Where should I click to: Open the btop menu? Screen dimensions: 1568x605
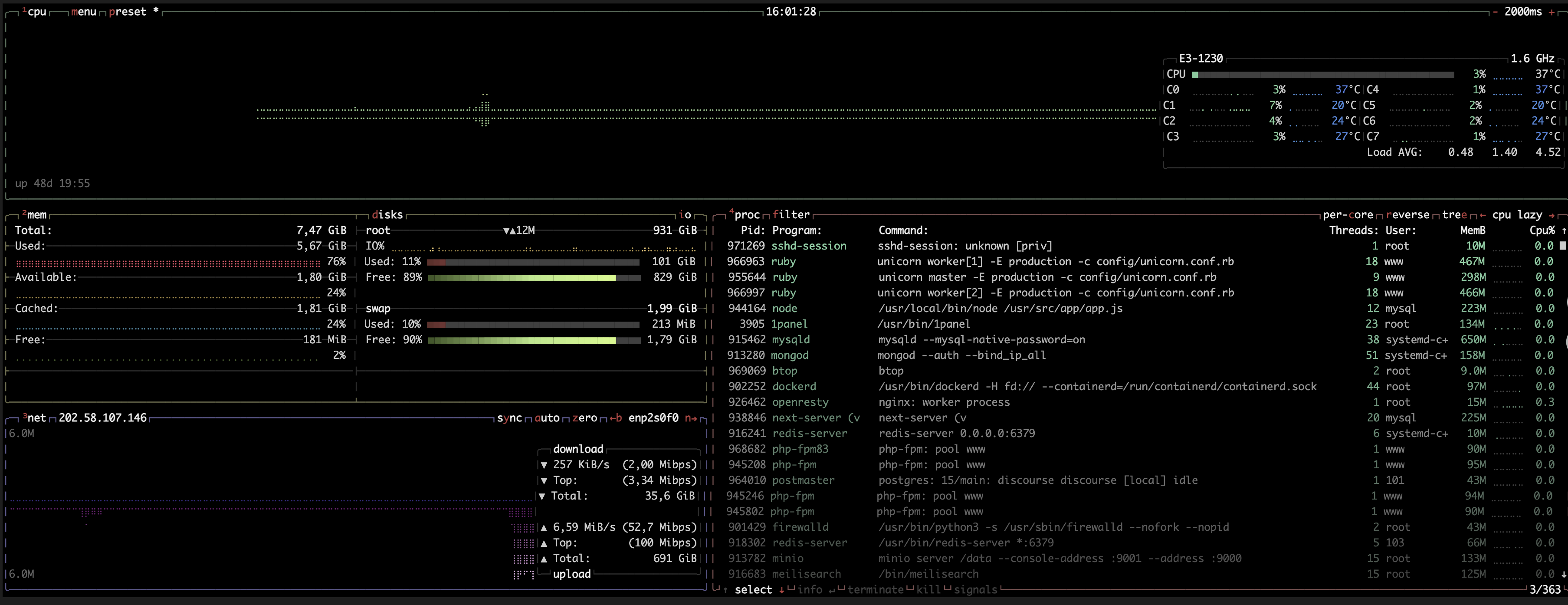click(83, 12)
